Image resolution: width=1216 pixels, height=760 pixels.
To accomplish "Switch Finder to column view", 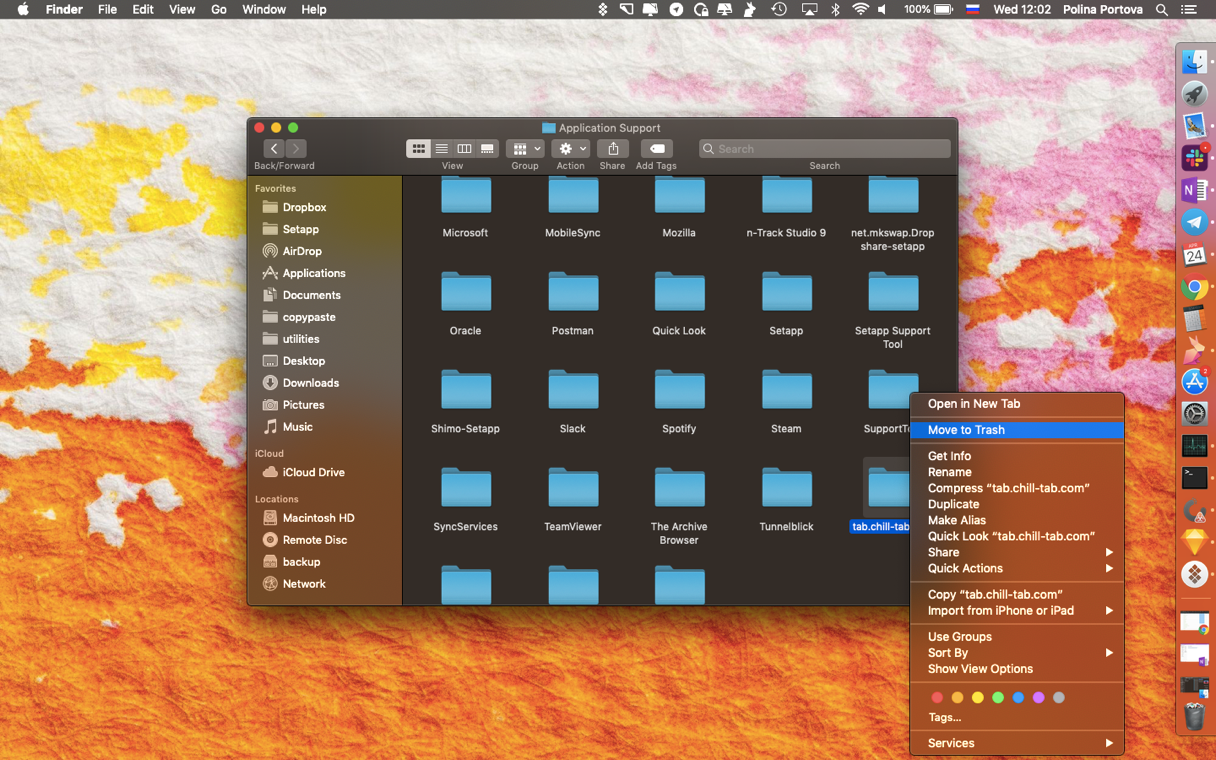I will click(x=464, y=148).
